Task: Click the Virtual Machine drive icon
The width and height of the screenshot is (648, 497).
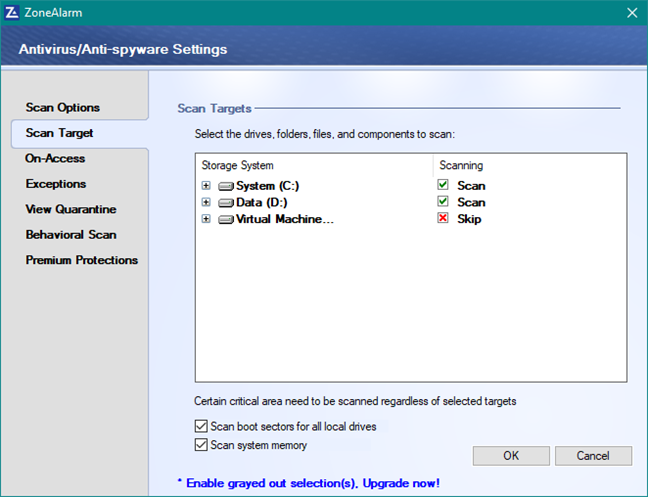Action: tap(226, 219)
